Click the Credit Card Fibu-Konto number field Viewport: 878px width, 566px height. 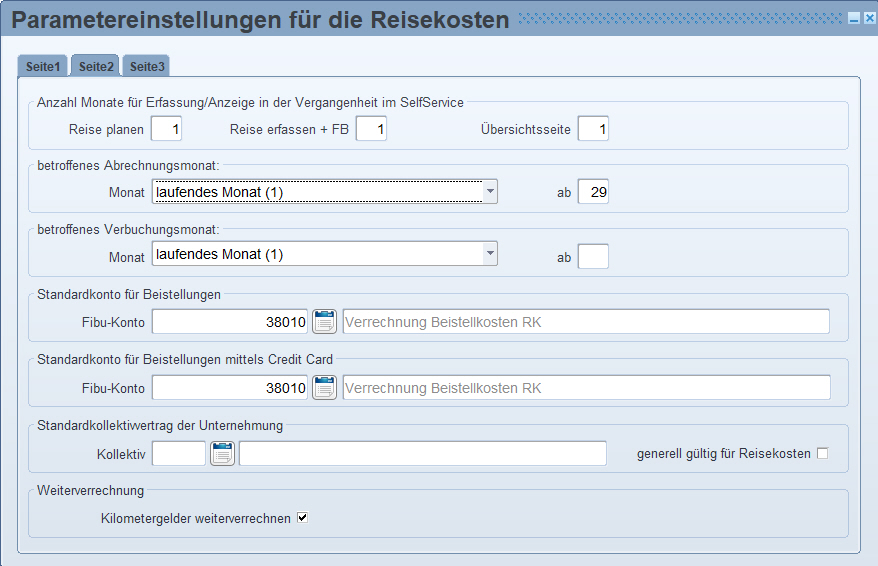click(x=230, y=388)
